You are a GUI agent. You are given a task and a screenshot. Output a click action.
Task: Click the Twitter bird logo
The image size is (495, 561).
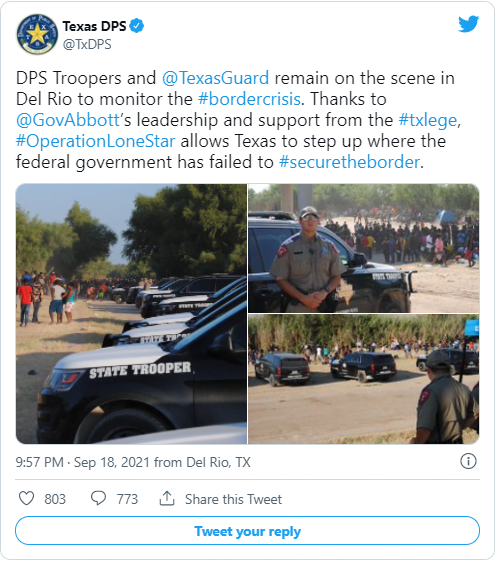[469, 24]
